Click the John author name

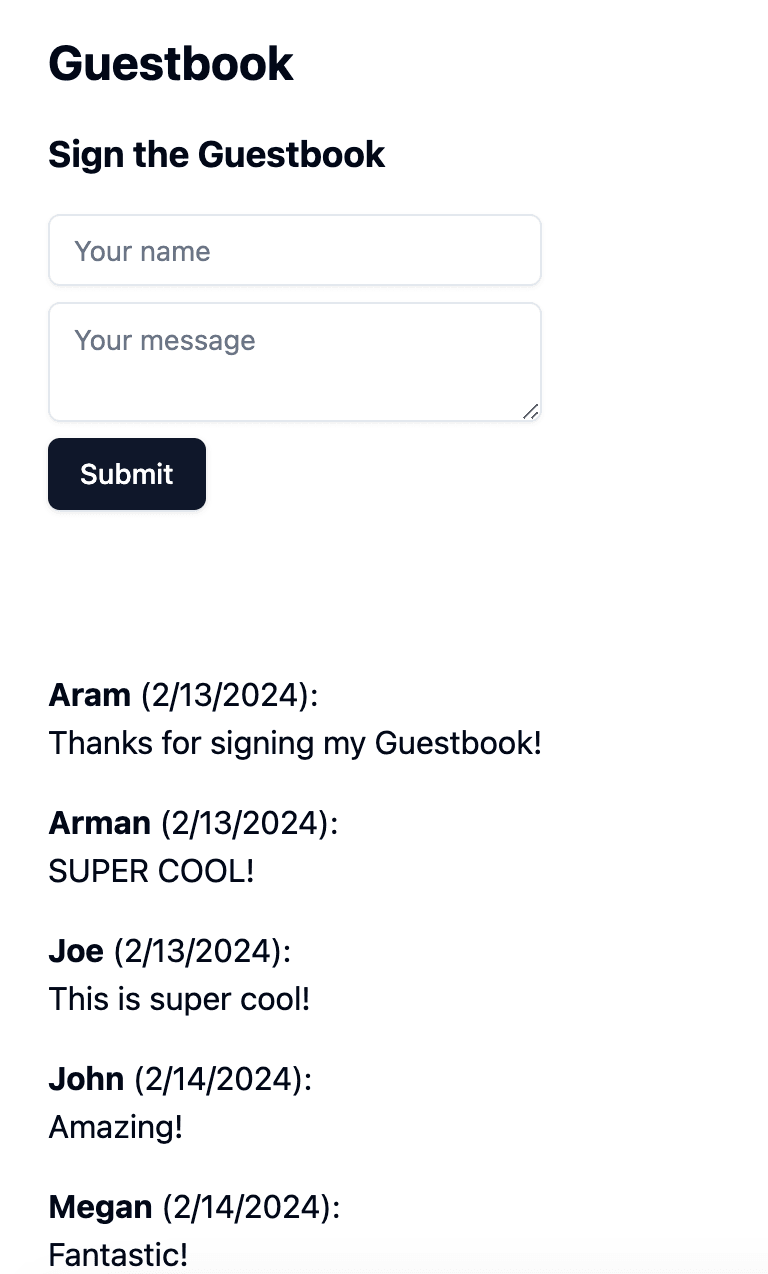pos(86,1079)
